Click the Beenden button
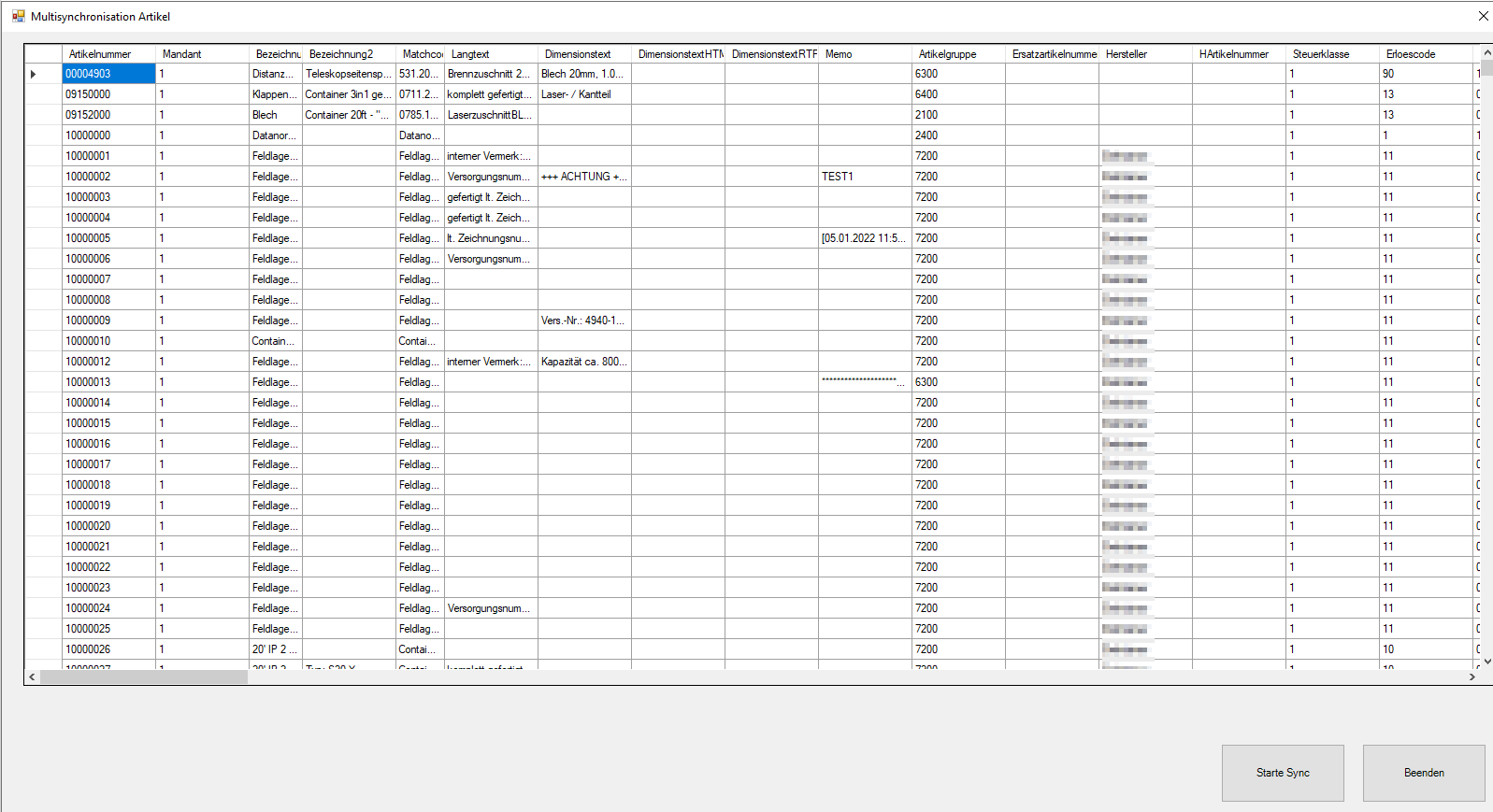1493x812 pixels. pyautogui.click(x=1424, y=773)
